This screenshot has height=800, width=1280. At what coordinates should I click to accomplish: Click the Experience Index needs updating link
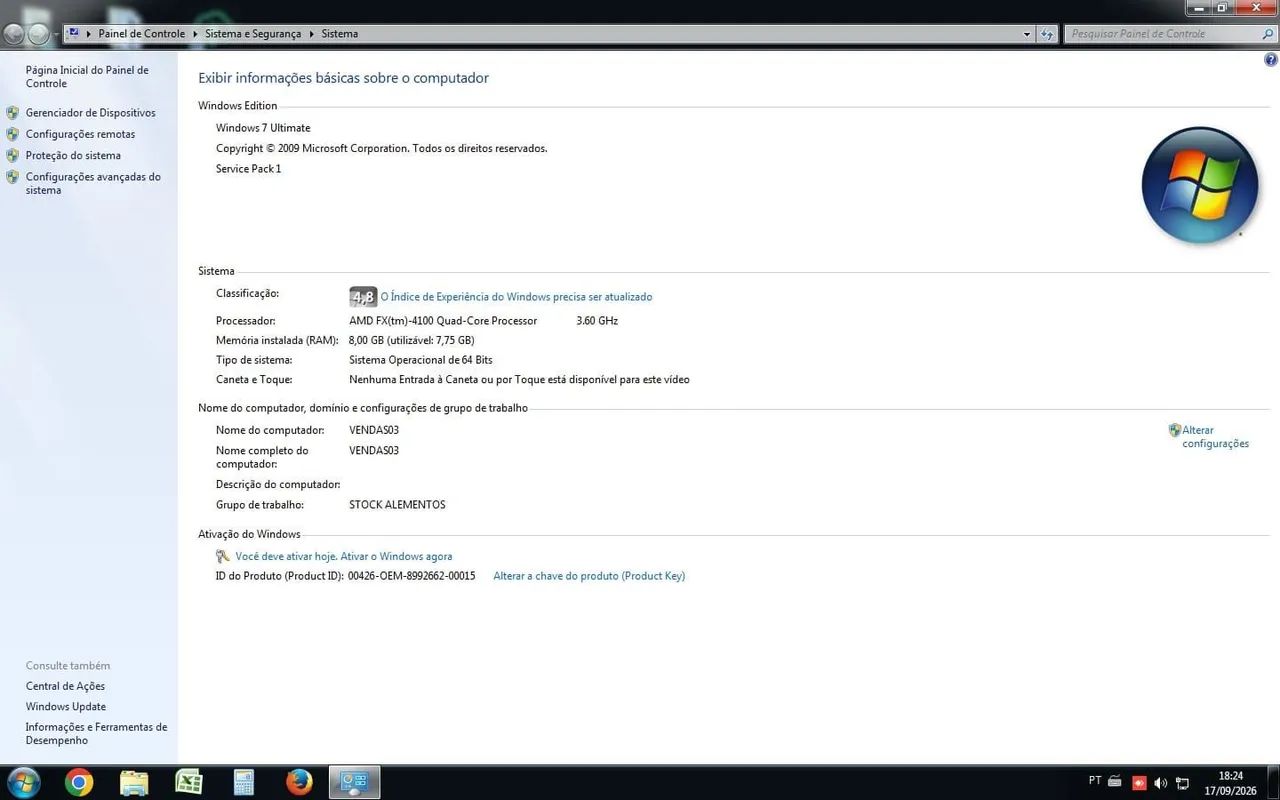tap(516, 297)
